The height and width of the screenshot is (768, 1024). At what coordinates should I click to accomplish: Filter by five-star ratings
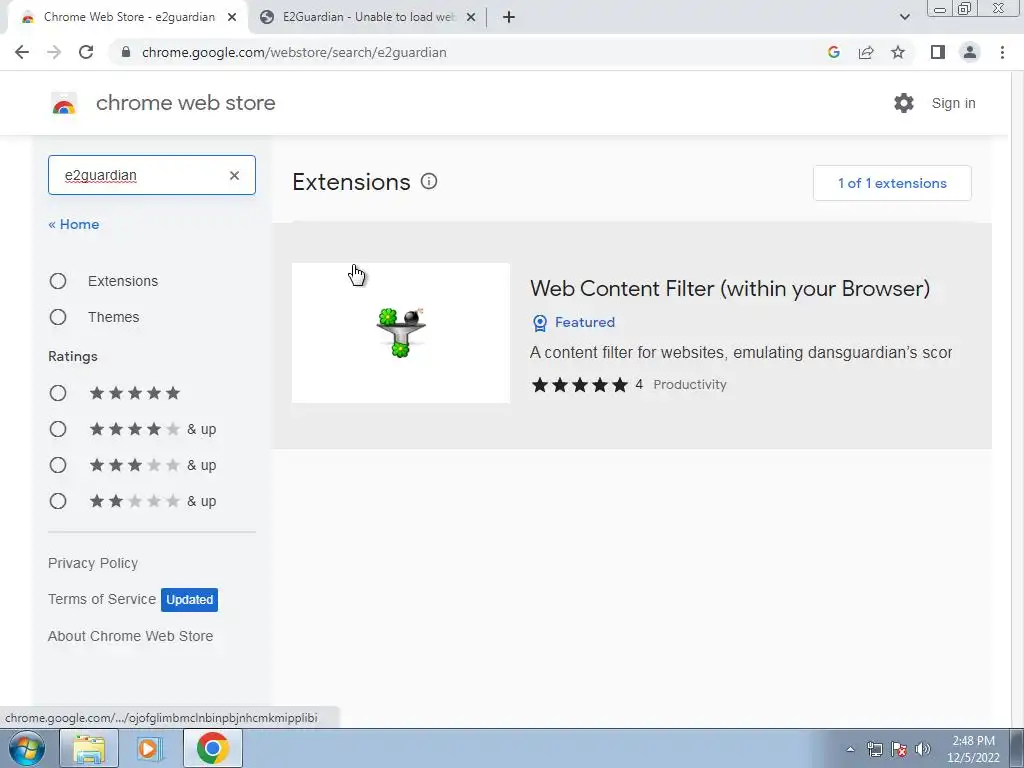[x=58, y=393]
